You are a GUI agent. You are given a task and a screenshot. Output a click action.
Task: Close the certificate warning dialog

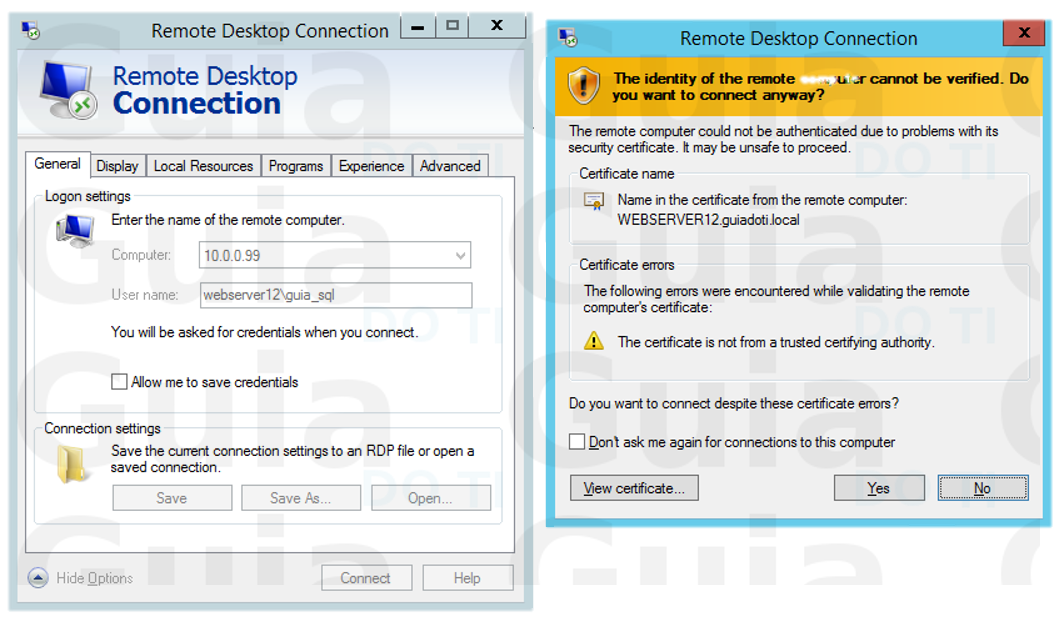[x=1023, y=34]
